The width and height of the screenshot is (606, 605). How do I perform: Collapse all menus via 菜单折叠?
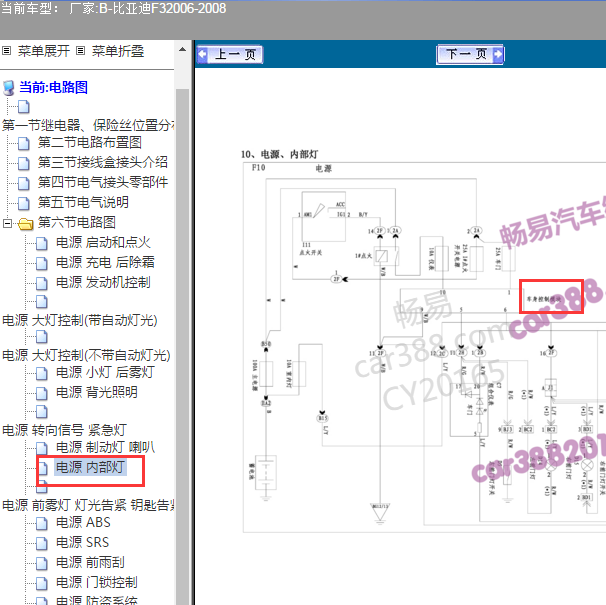pos(118,51)
